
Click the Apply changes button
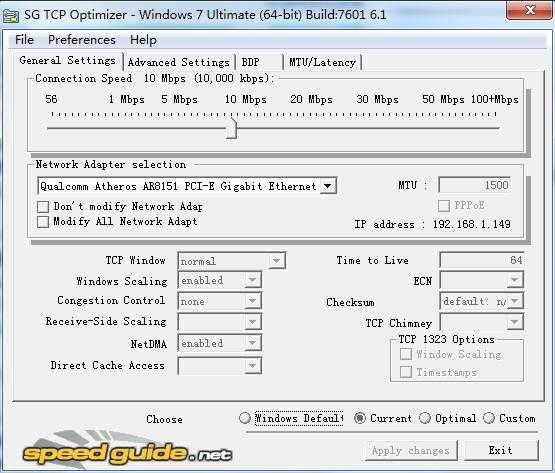(x=411, y=451)
